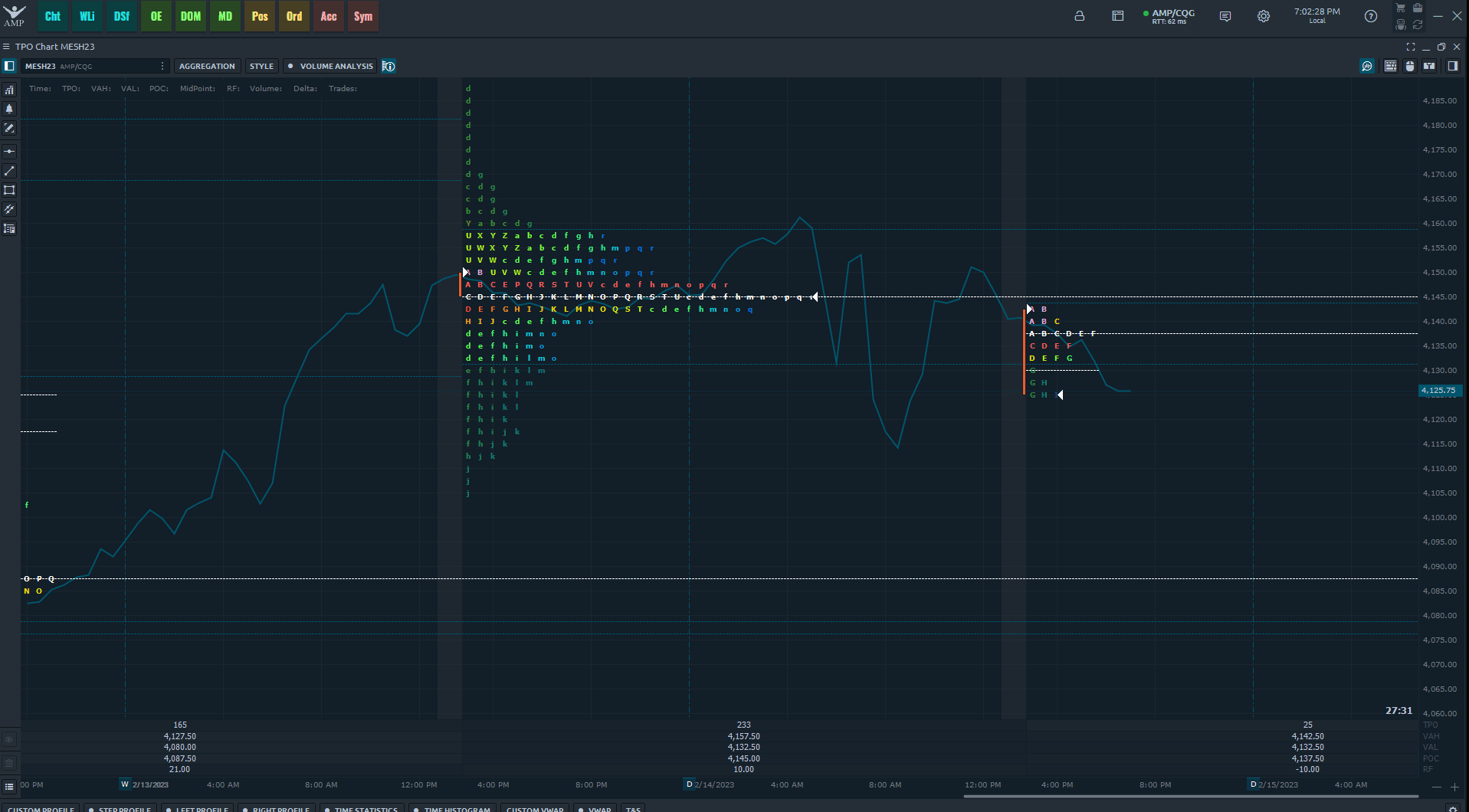This screenshot has width=1469, height=812.
Task: Open the OE order entry panel
Action: [156, 16]
